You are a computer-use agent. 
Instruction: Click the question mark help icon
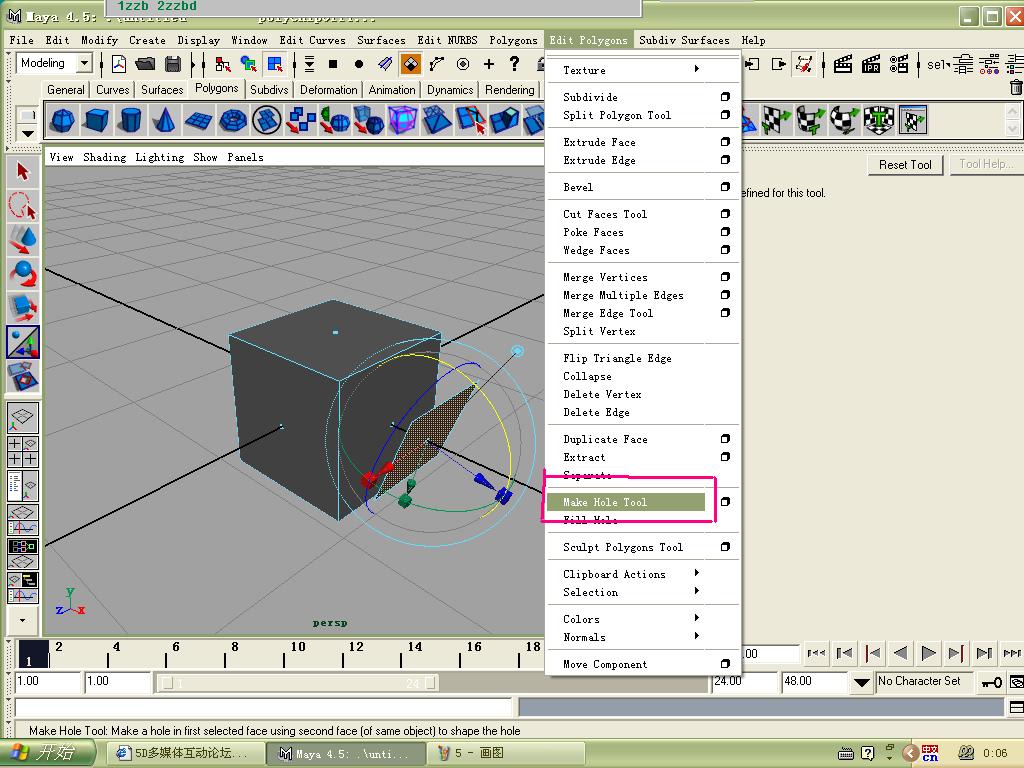[515, 63]
